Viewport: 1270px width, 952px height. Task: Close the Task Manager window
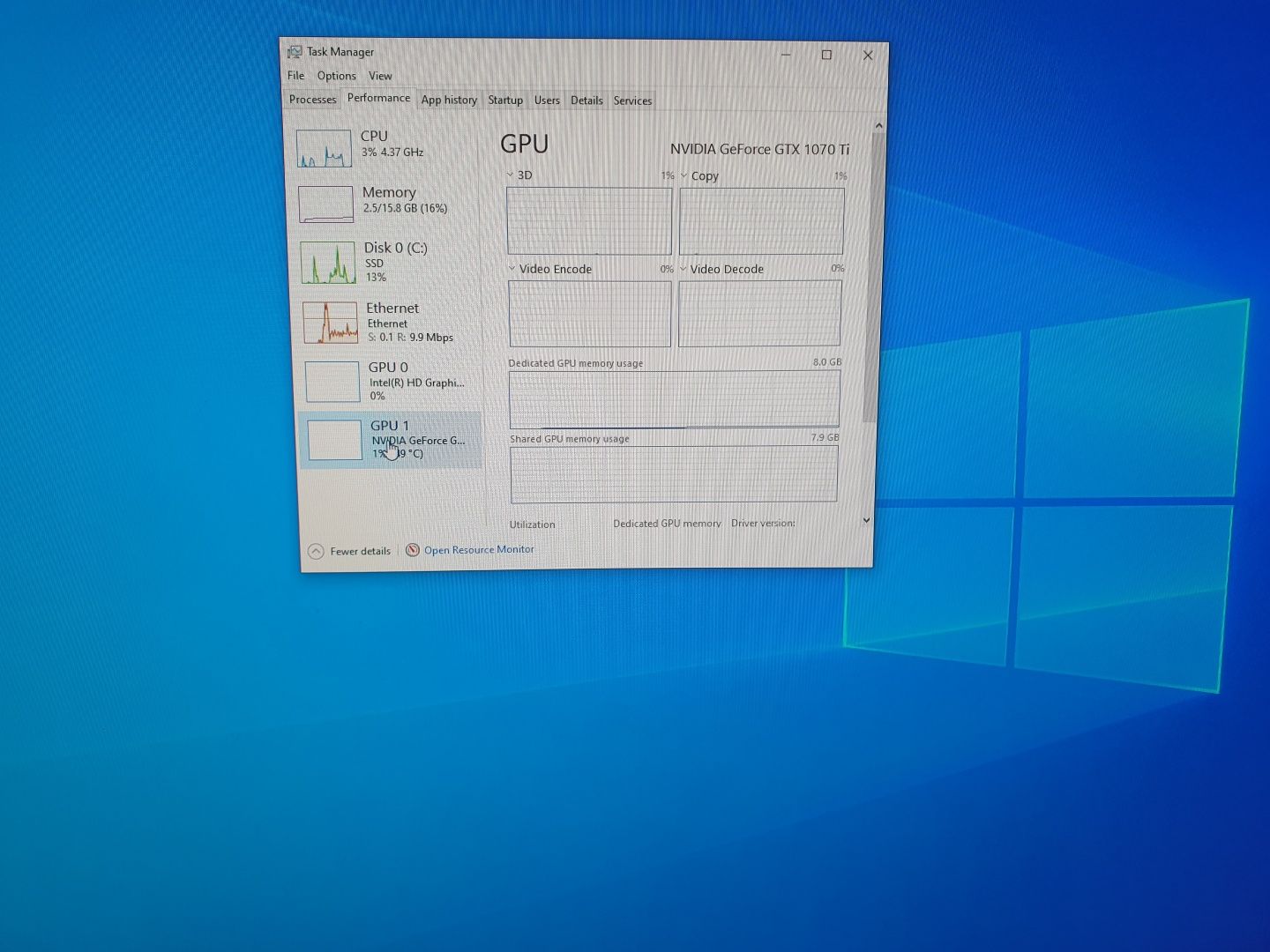pos(868,55)
